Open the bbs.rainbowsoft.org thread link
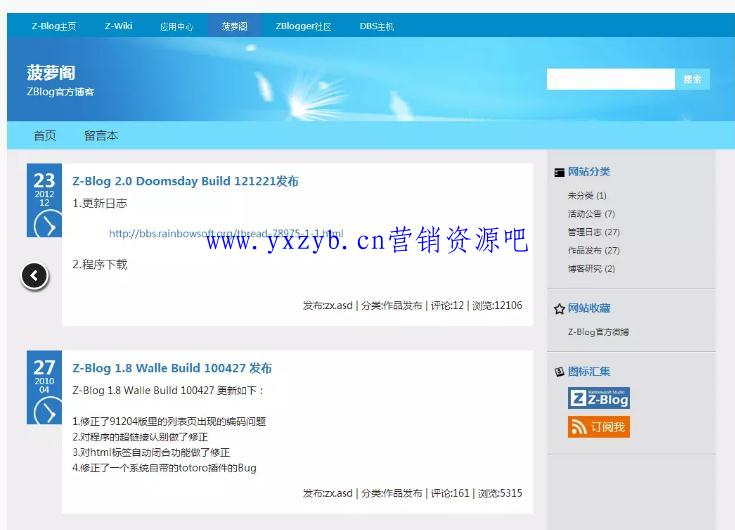 click(x=226, y=233)
